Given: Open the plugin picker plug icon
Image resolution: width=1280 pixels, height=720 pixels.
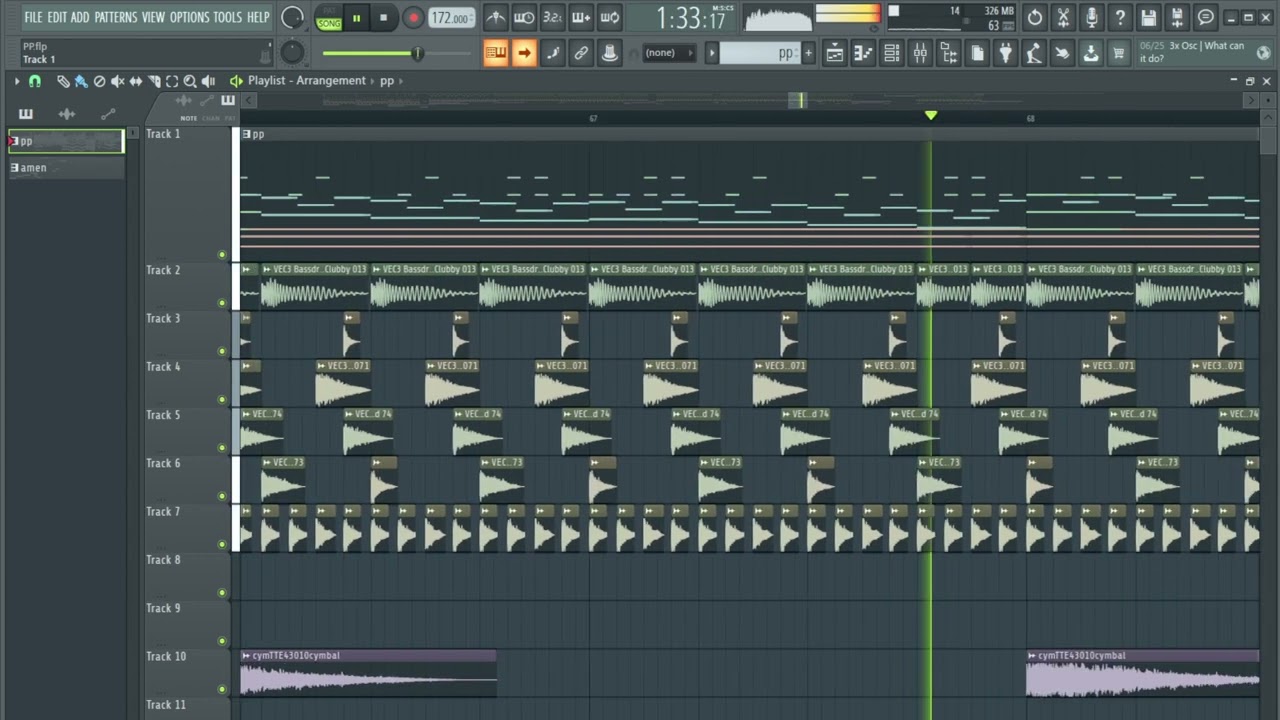Looking at the screenshot, I should click(1005, 53).
